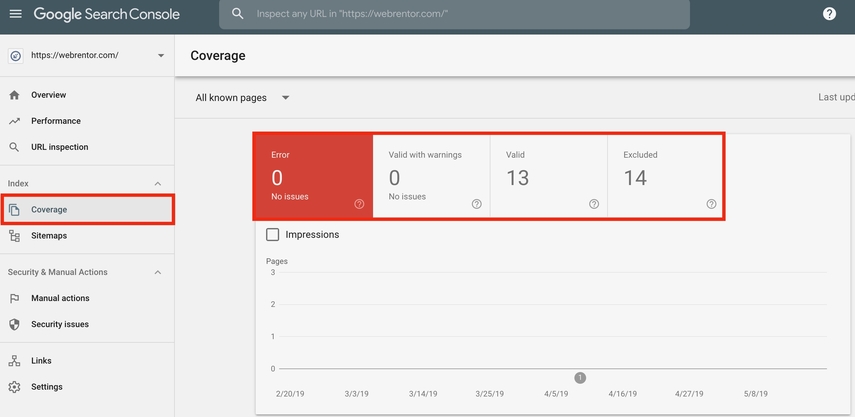Open the webrentor.com property dropdown
The width and height of the screenshot is (855, 417).
pyautogui.click(x=161, y=56)
